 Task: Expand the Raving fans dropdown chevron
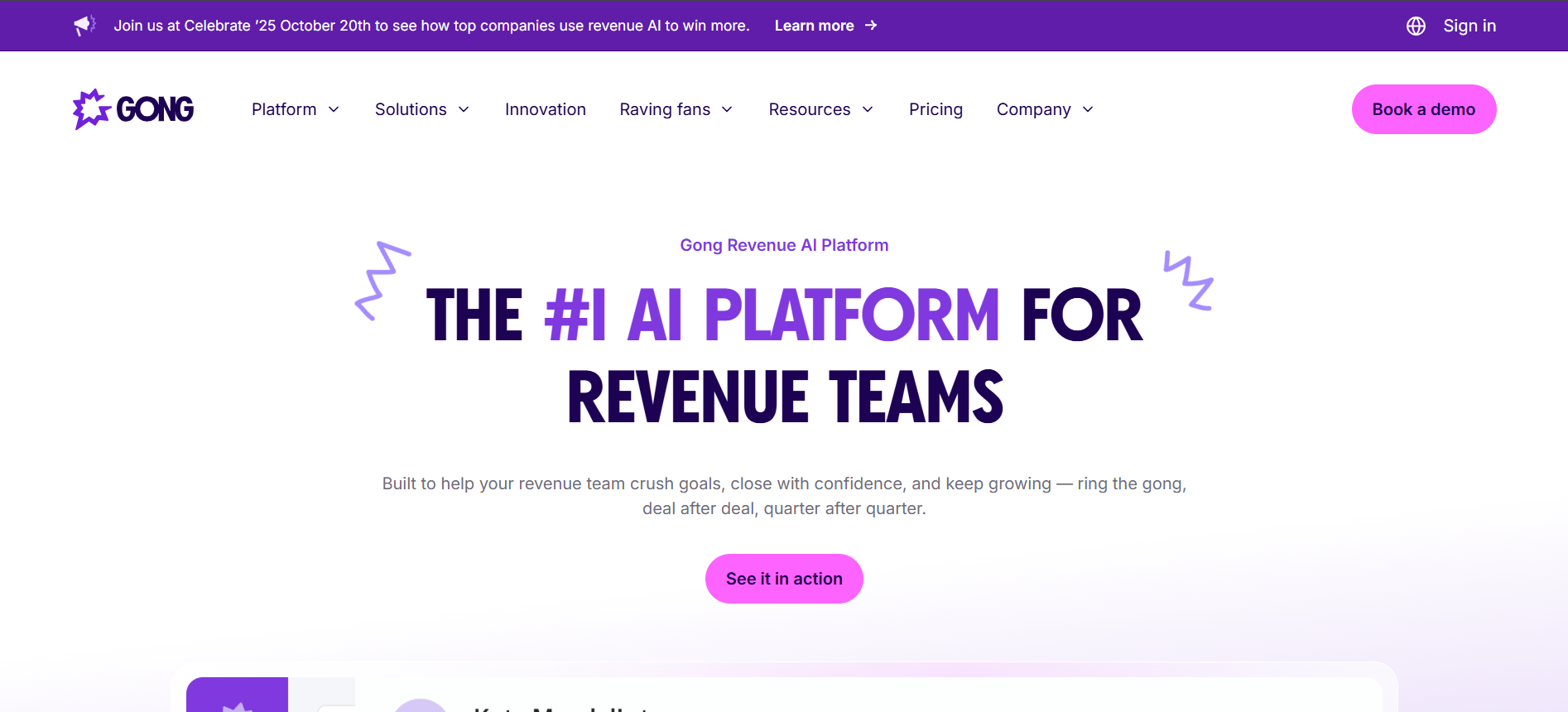pos(727,109)
